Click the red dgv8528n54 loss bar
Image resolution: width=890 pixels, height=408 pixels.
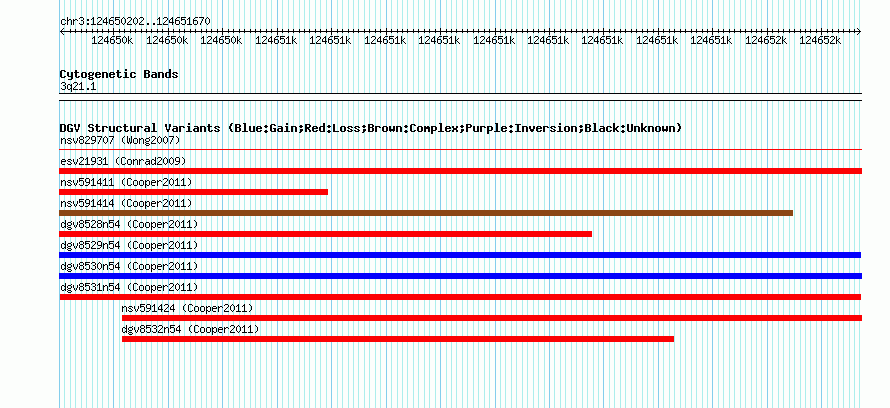click(x=326, y=234)
